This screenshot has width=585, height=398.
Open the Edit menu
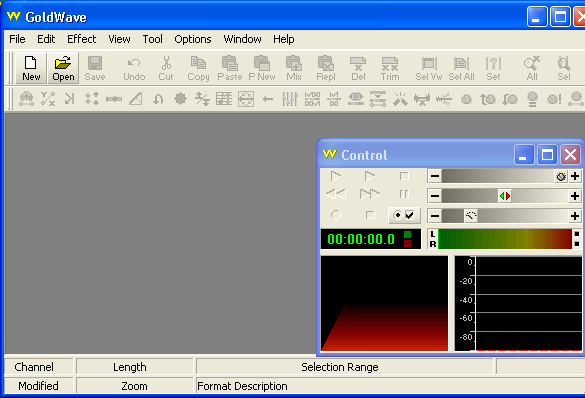(x=46, y=39)
